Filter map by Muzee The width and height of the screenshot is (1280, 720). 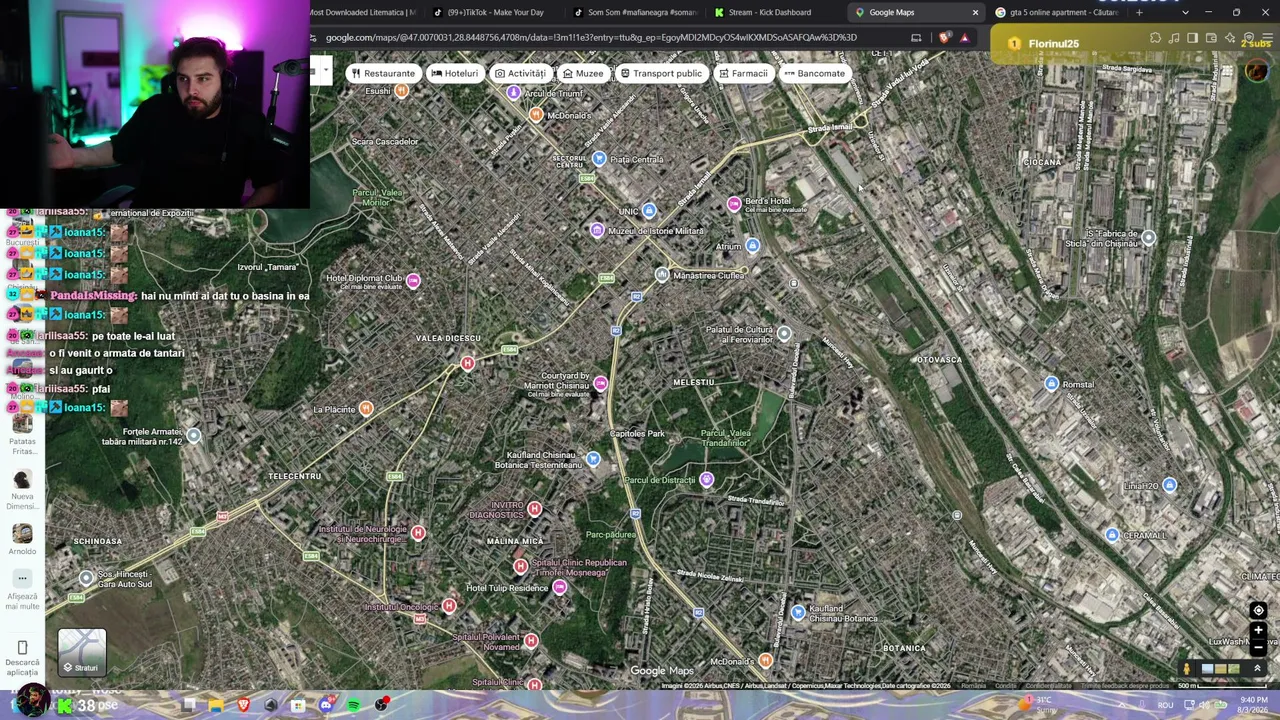[x=582, y=73]
